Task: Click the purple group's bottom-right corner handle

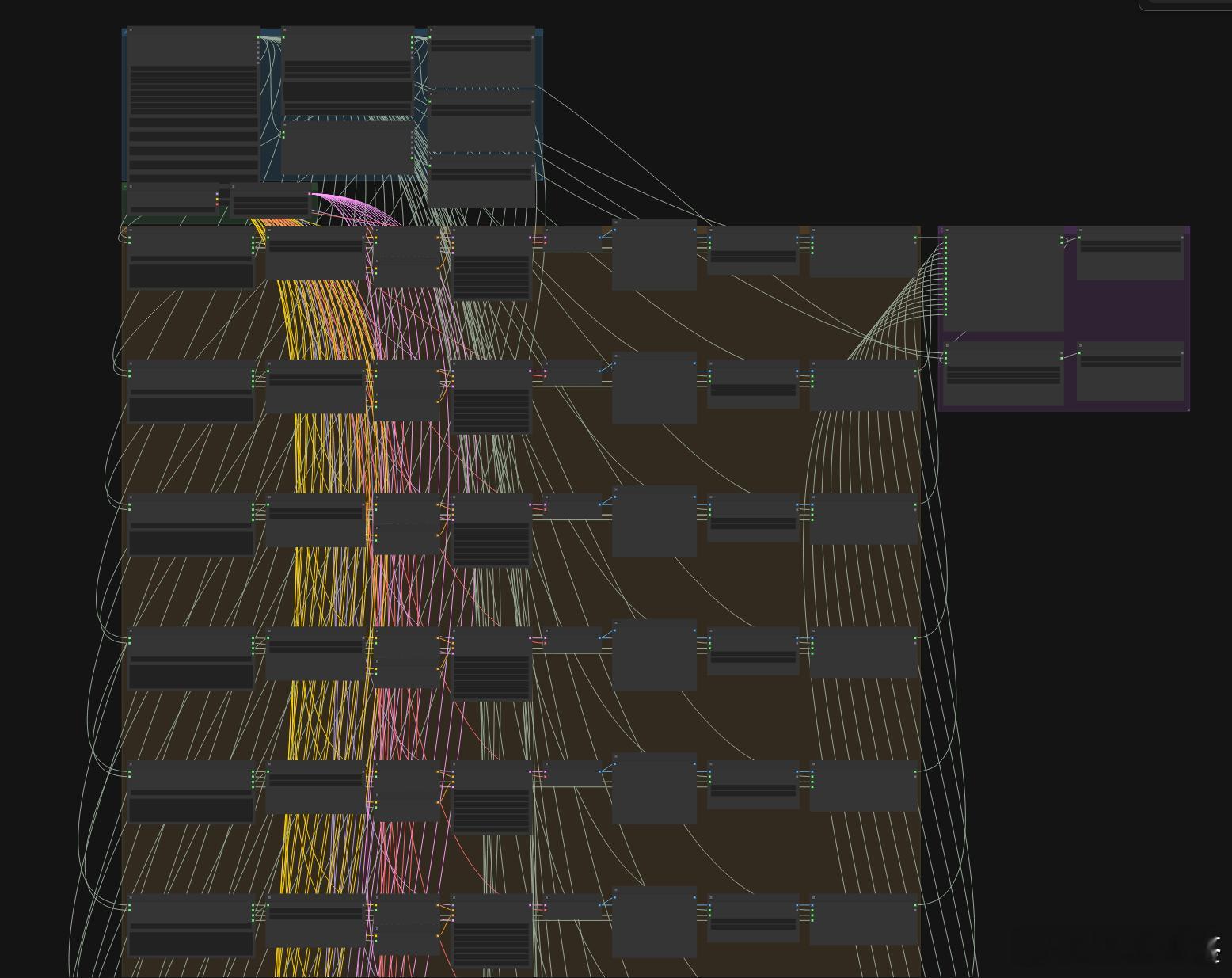Action: tap(1188, 409)
